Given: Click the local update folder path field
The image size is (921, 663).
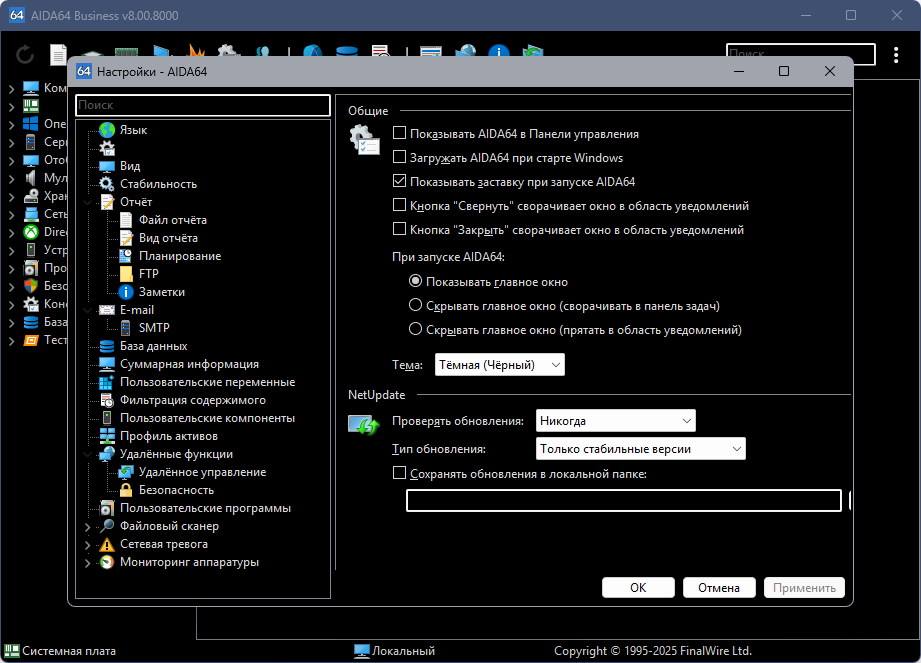Looking at the screenshot, I should pyautogui.click(x=624, y=500).
